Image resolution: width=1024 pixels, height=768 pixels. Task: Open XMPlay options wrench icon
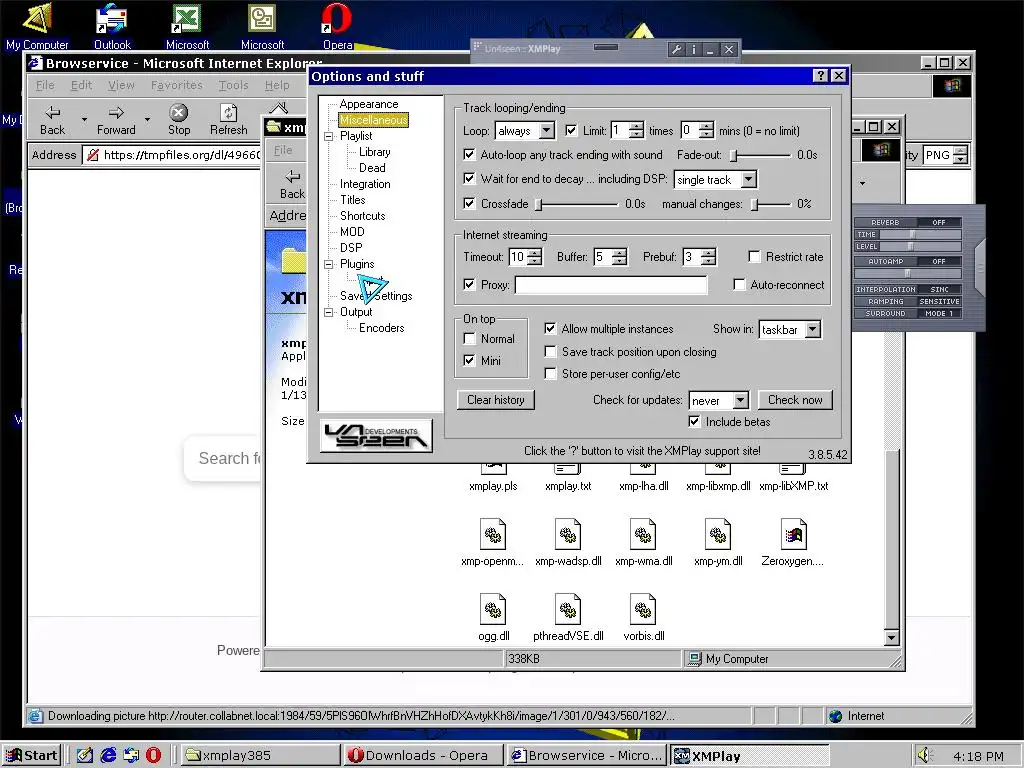tap(677, 49)
